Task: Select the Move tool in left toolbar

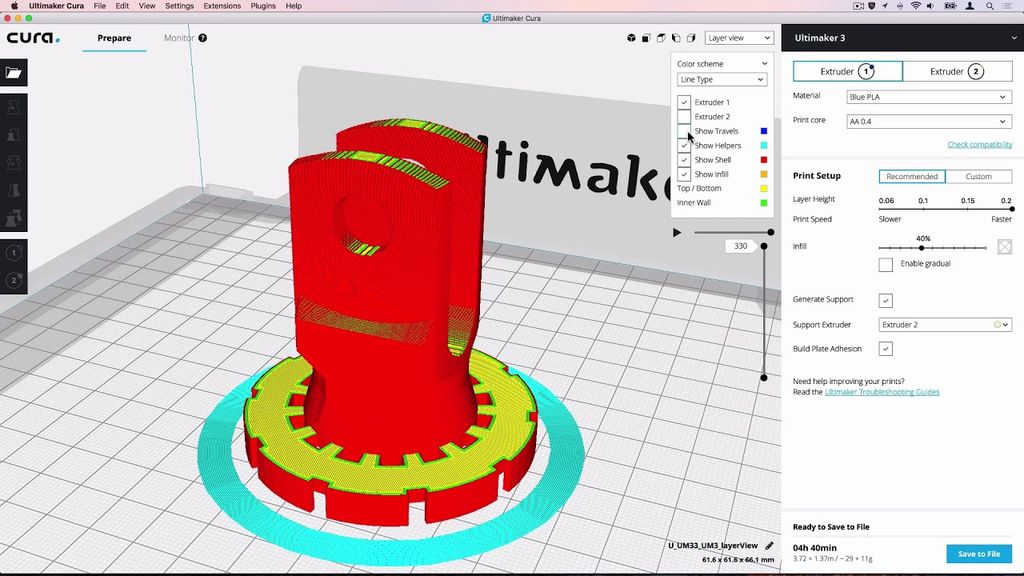Action: click(14, 106)
